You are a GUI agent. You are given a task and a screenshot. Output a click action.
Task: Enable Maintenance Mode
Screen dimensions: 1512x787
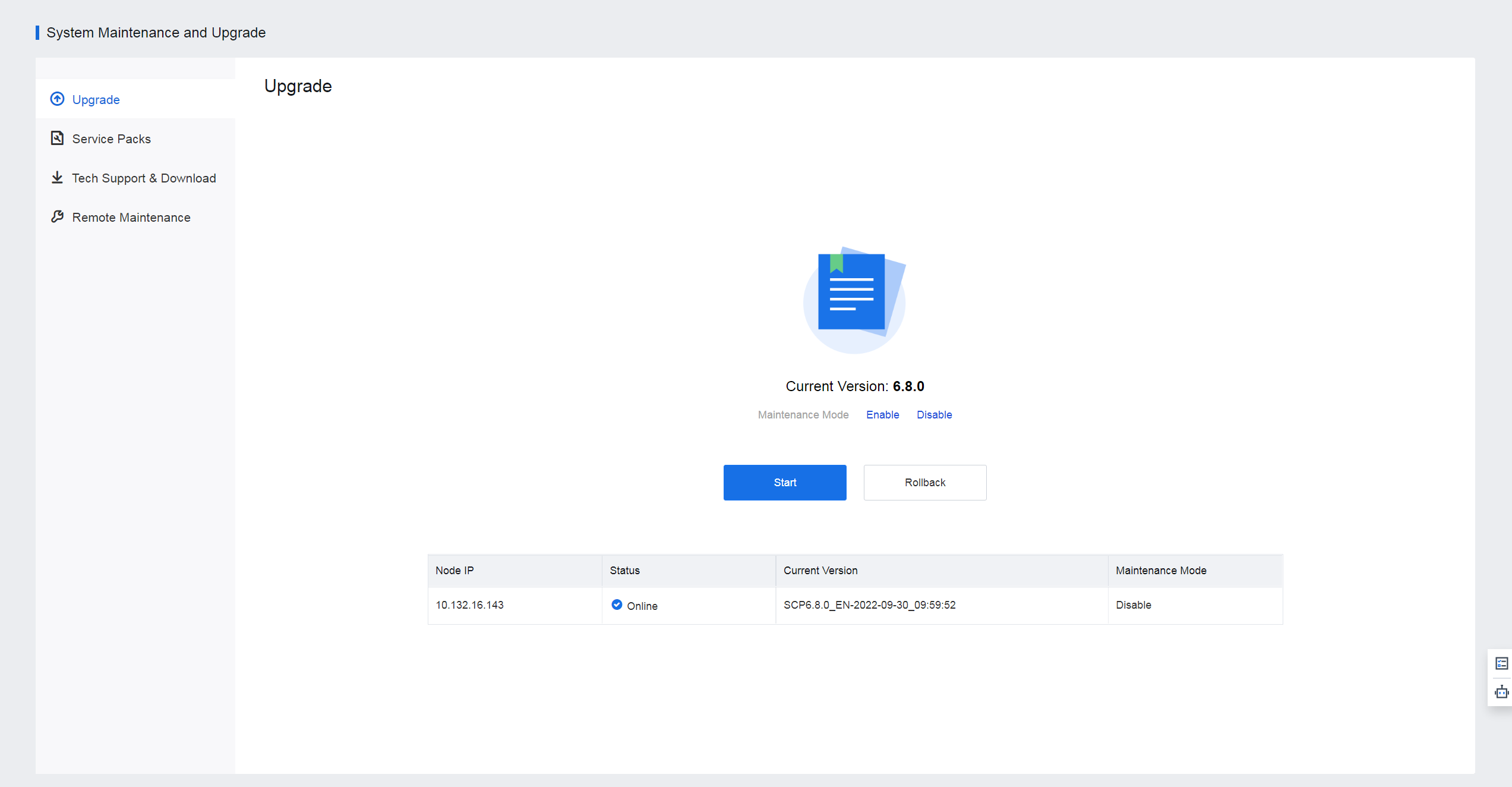[882, 415]
